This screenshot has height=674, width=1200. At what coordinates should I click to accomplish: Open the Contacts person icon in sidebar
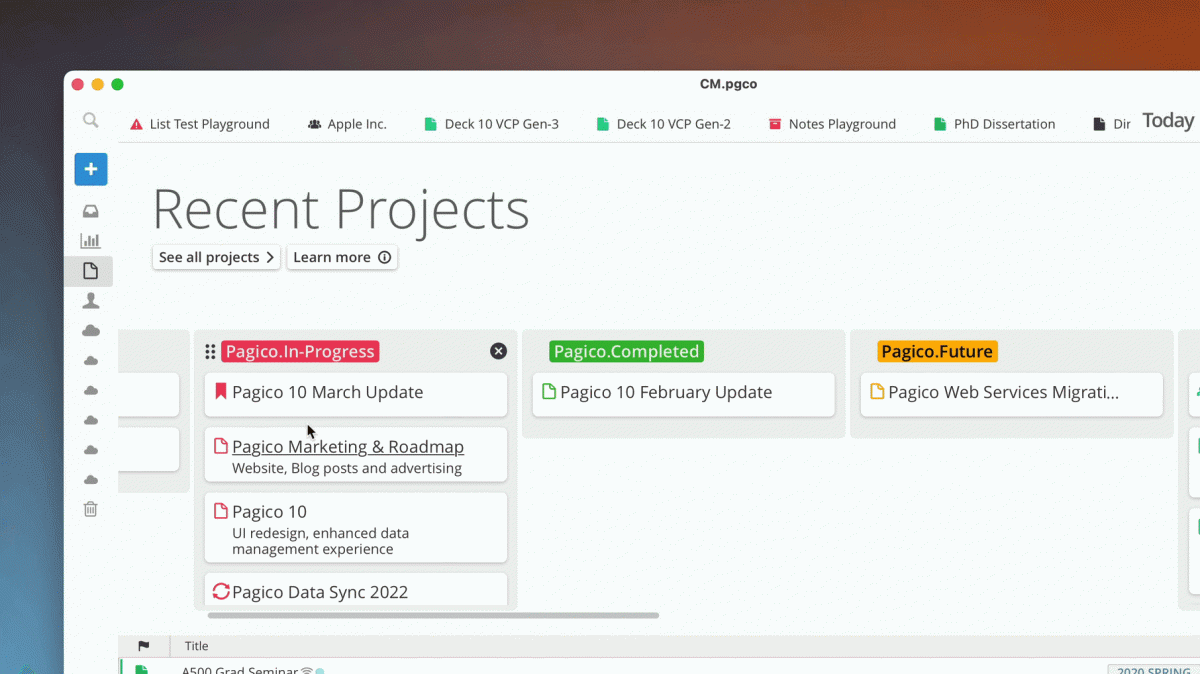point(90,301)
